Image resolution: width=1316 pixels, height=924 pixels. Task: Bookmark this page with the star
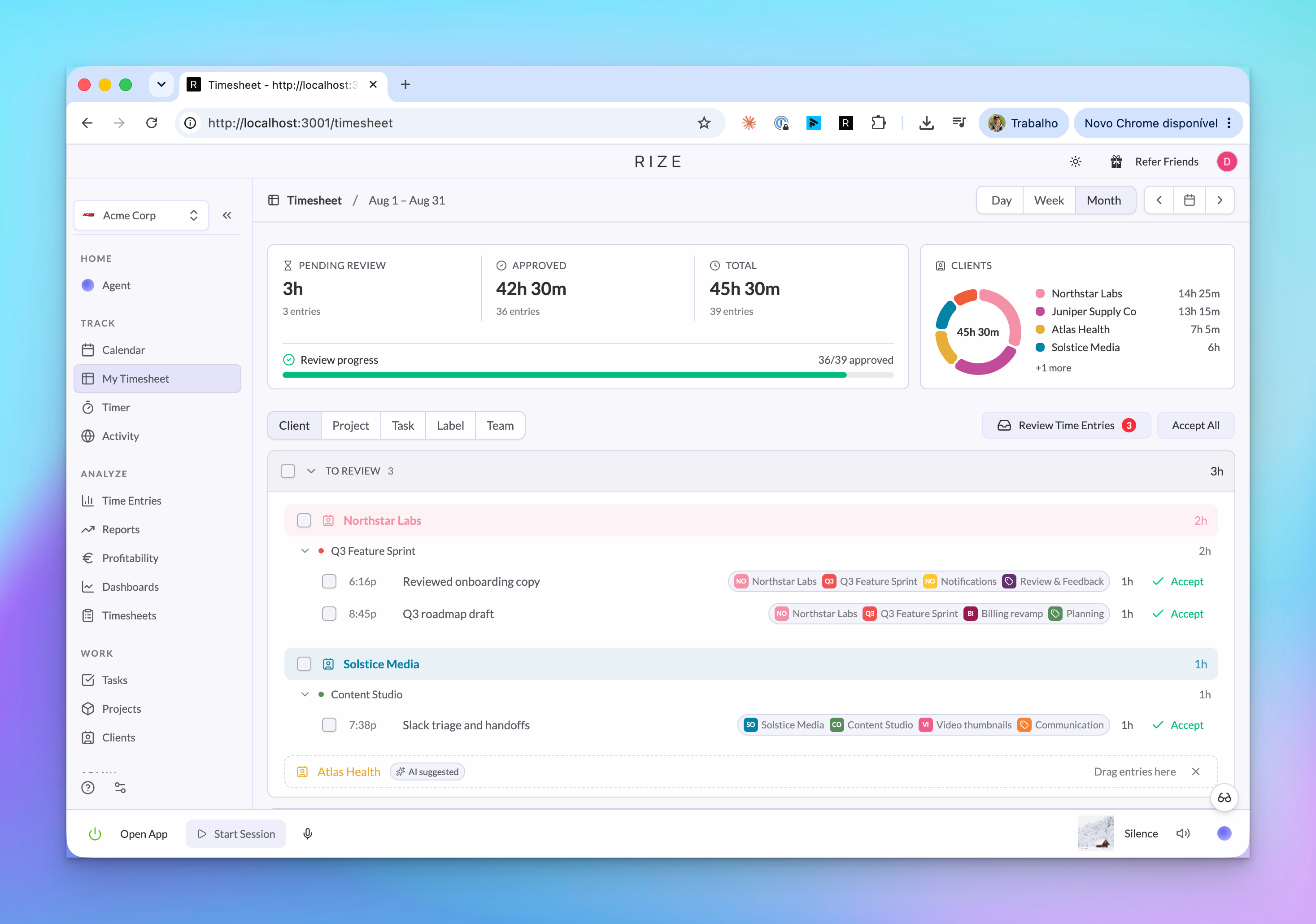(x=704, y=122)
